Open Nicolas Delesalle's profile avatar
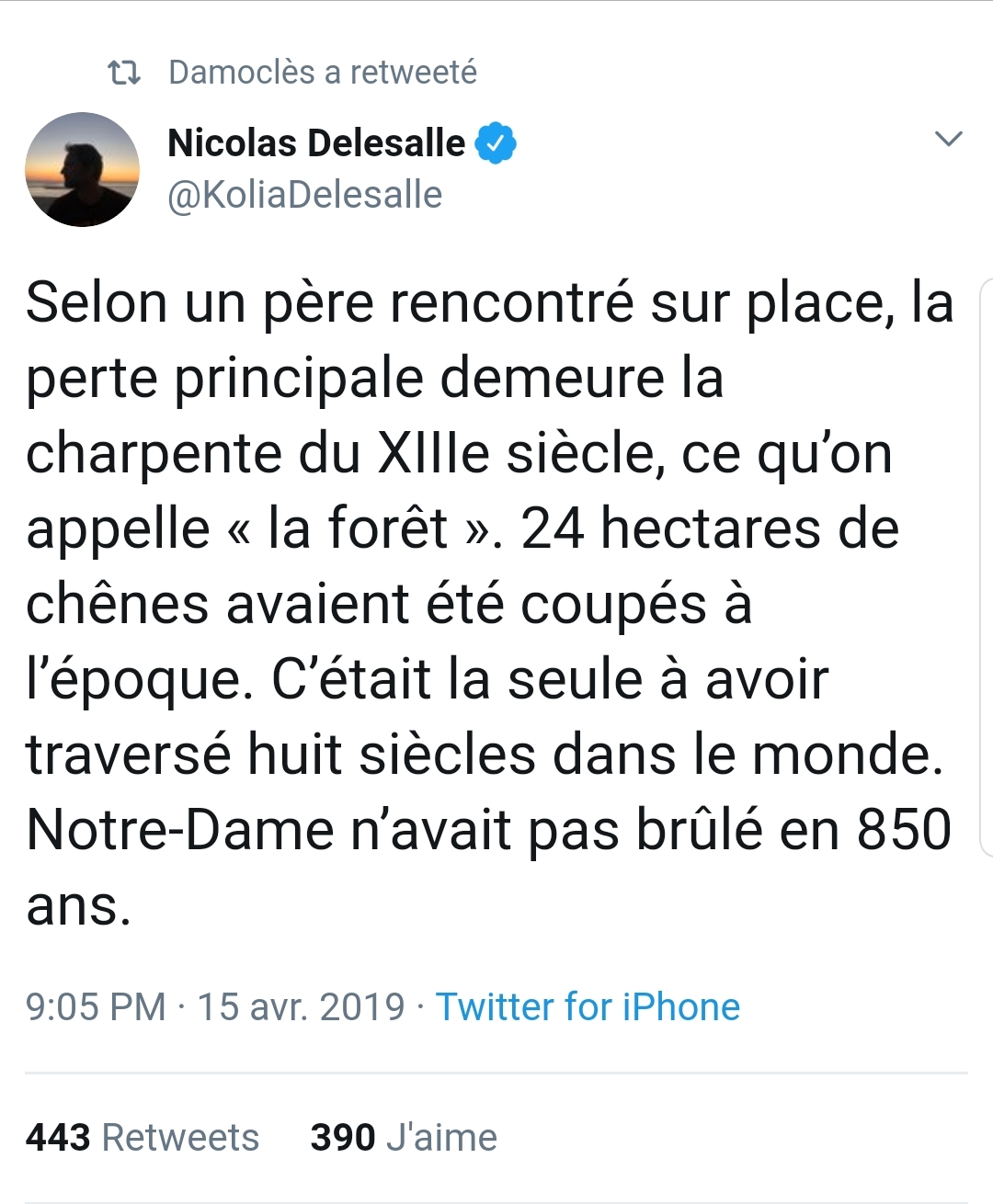The image size is (993, 1204). [x=82, y=170]
